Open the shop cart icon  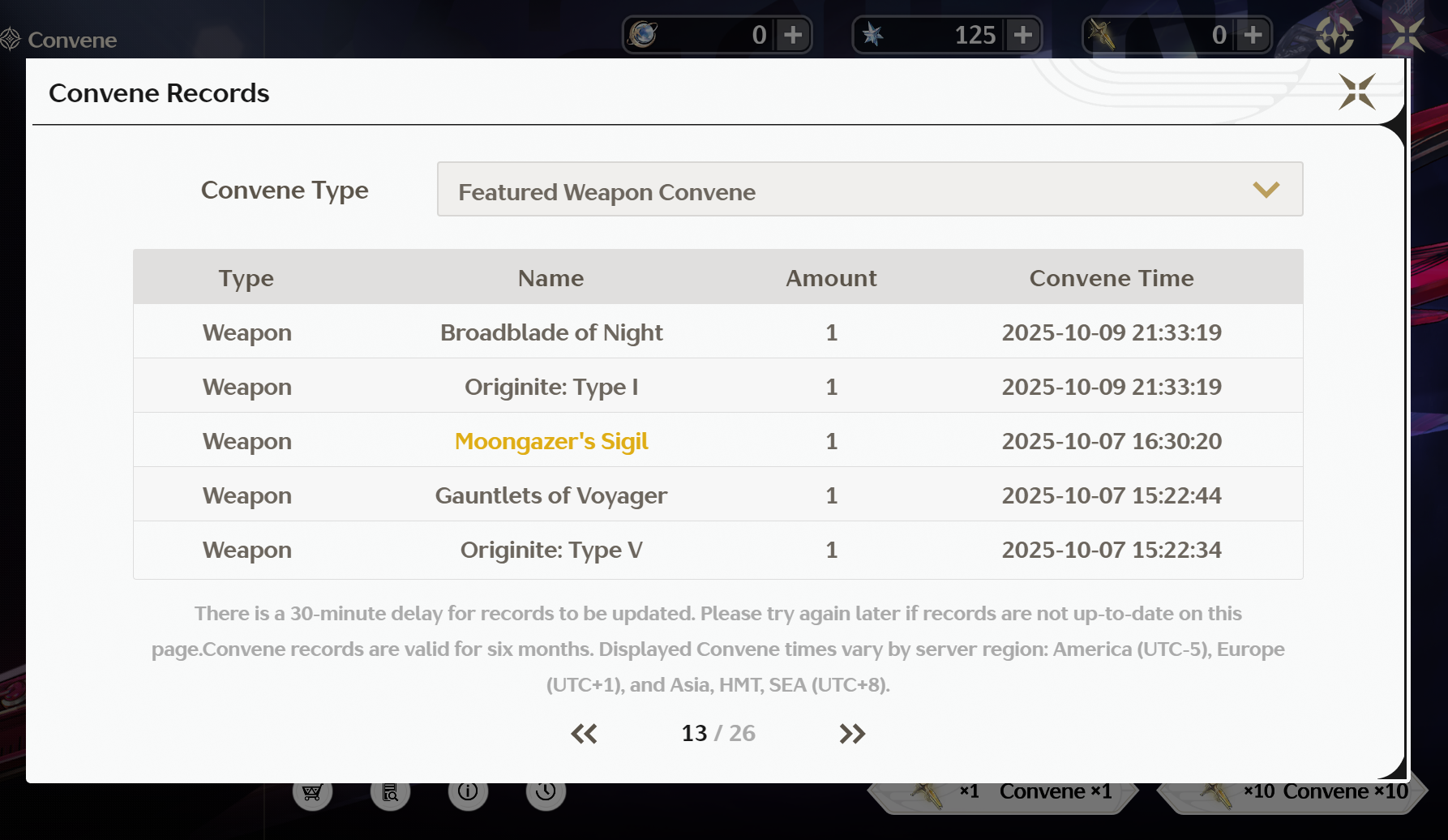pyautogui.click(x=312, y=791)
